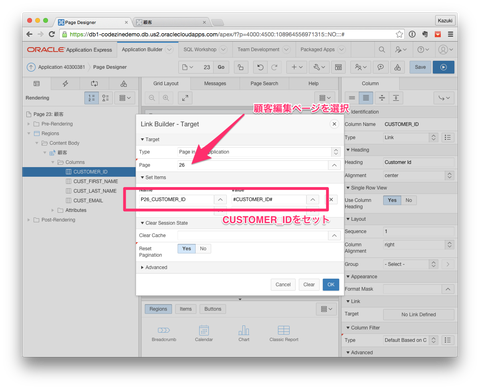Switch to Page Shared Components tab icon
Image resolution: width=480 pixels, height=389 pixels.
point(123,84)
